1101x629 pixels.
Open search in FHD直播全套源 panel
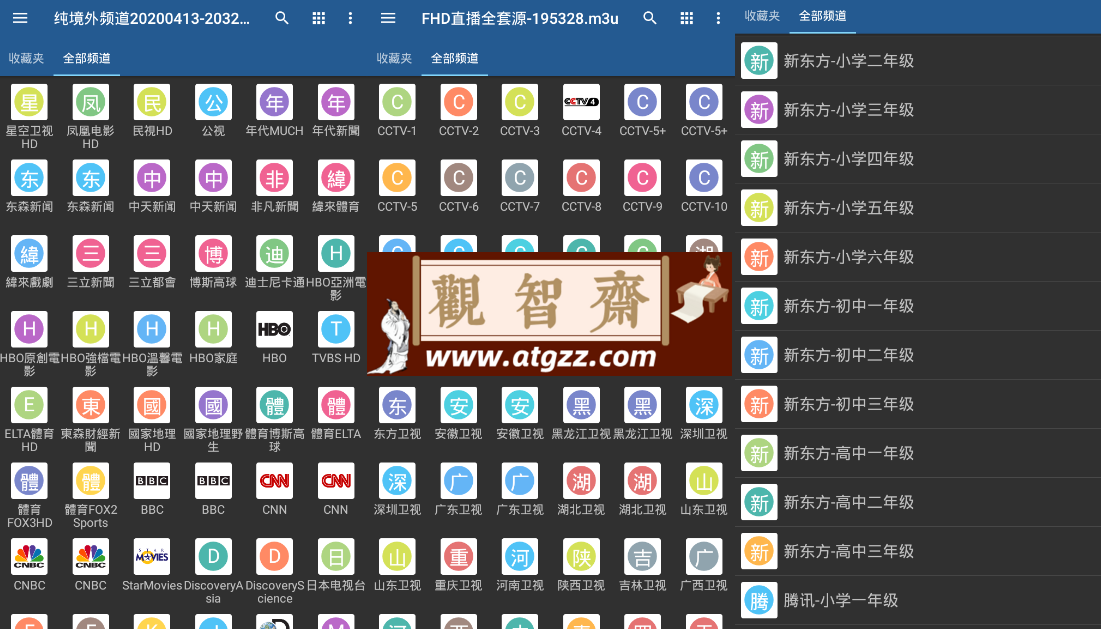point(650,18)
